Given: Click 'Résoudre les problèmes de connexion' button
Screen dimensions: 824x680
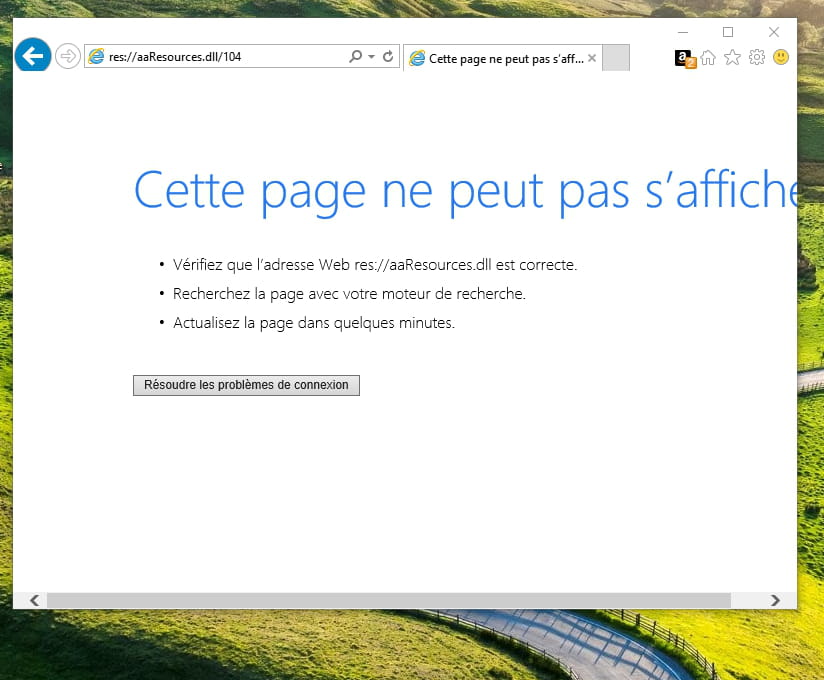Looking at the screenshot, I should [246, 385].
